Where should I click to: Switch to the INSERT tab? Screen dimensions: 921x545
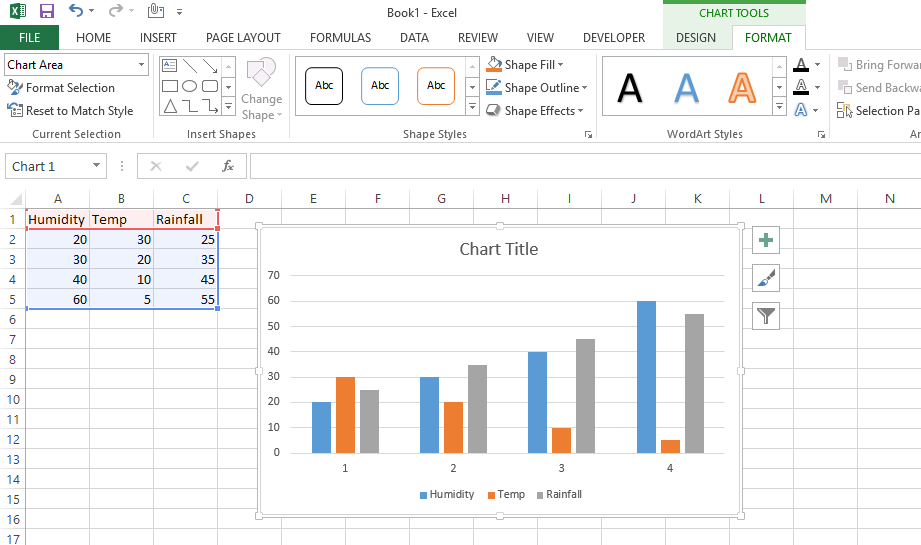pyautogui.click(x=158, y=38)
